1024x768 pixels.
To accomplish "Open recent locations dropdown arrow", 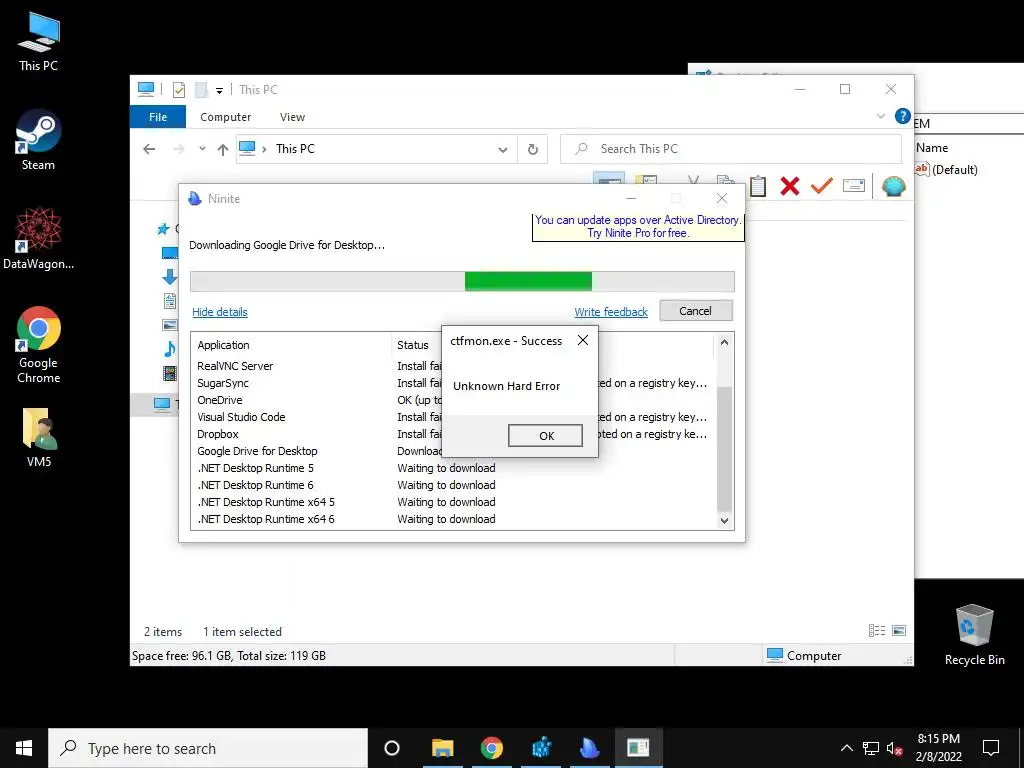I will 202,149.
